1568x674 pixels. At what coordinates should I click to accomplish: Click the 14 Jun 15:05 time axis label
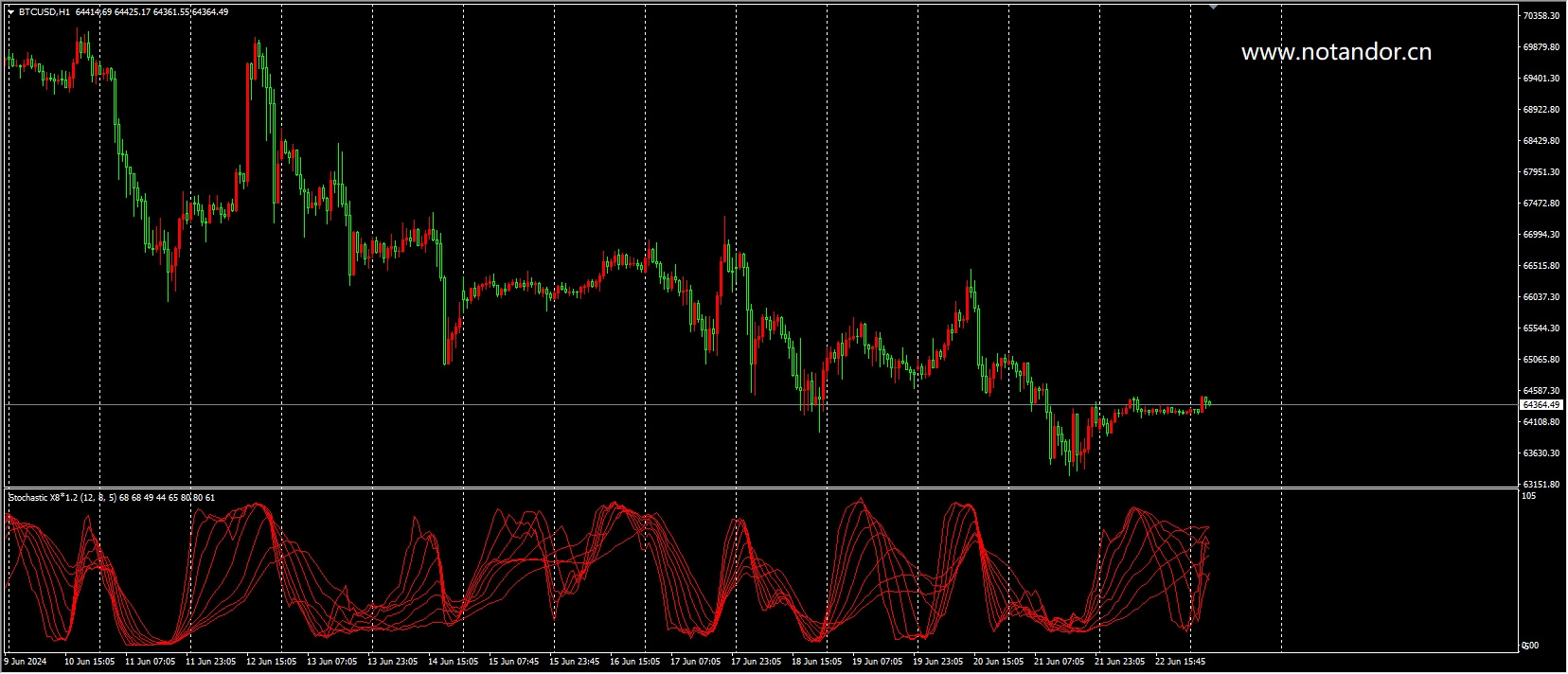pos(454,662)
